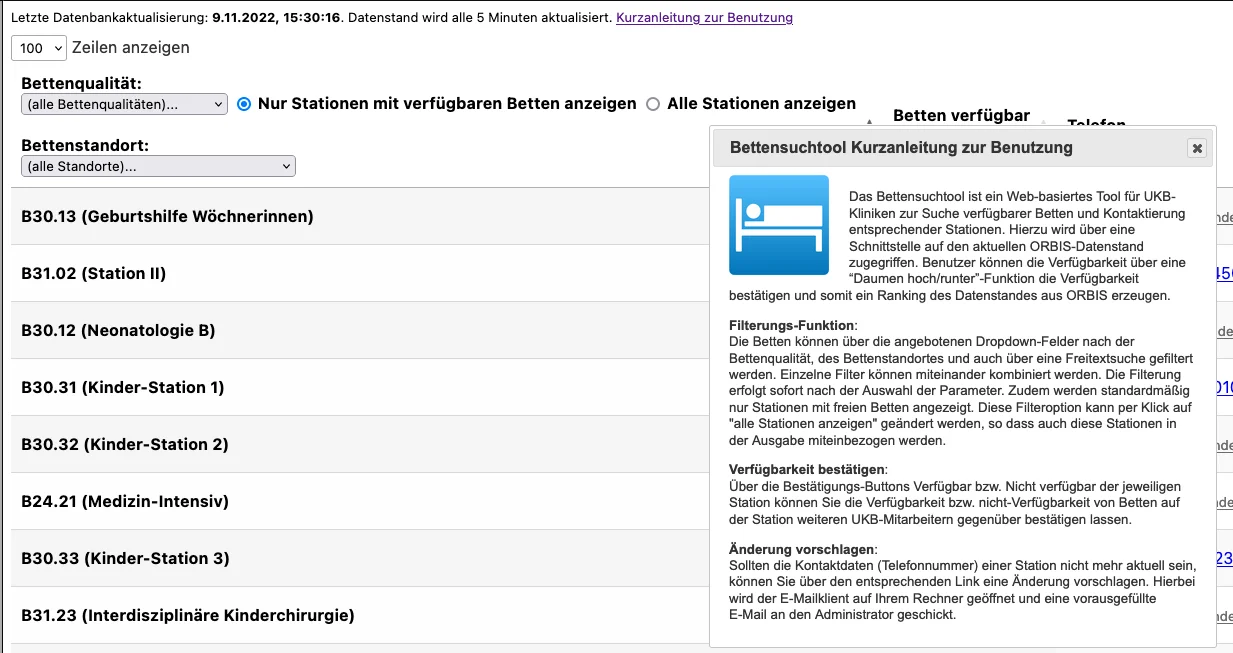Expand the Bettenqualität filter dropdown

125,104
